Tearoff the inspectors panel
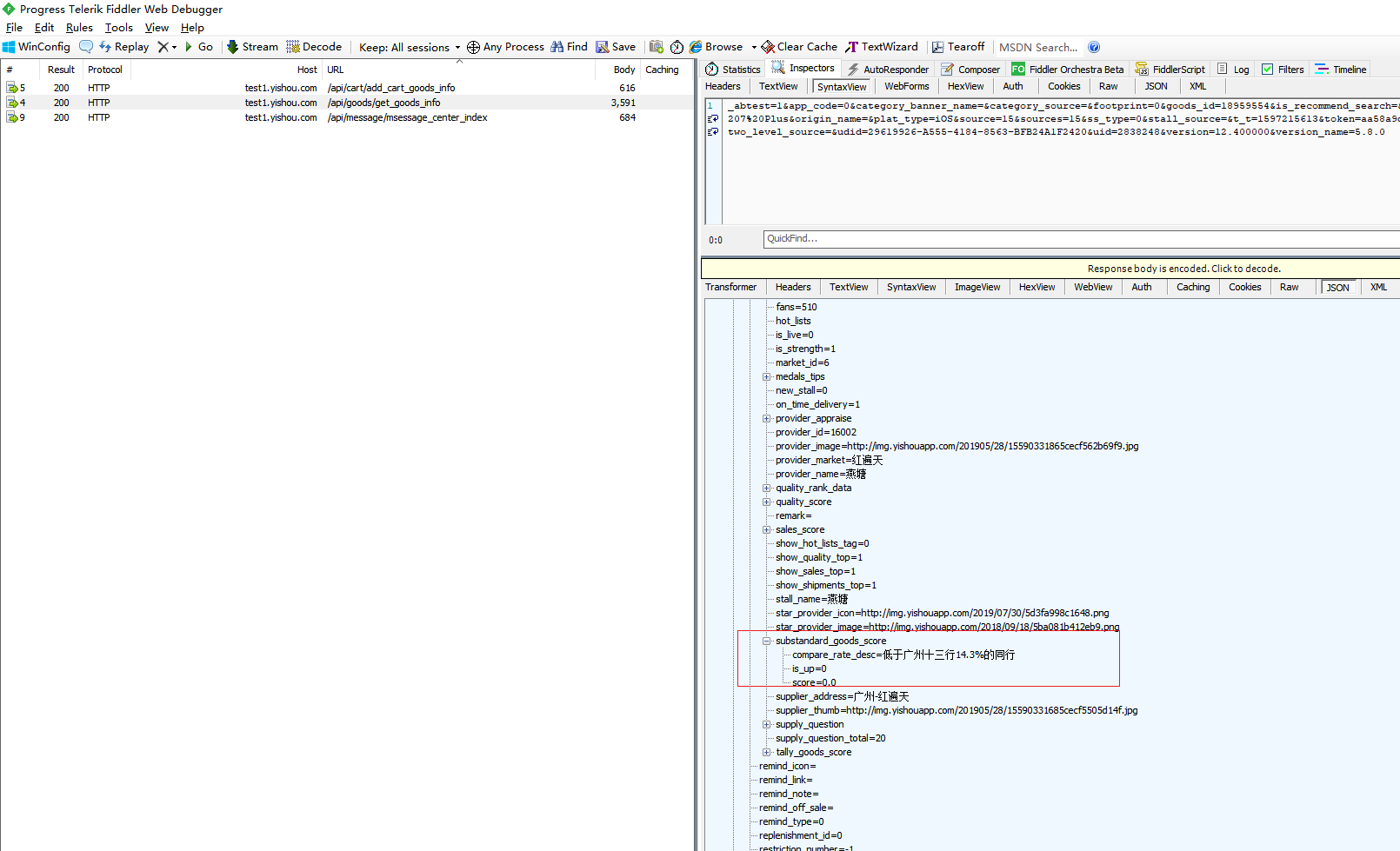This screenshot has width=1400, height=851. 958,47
